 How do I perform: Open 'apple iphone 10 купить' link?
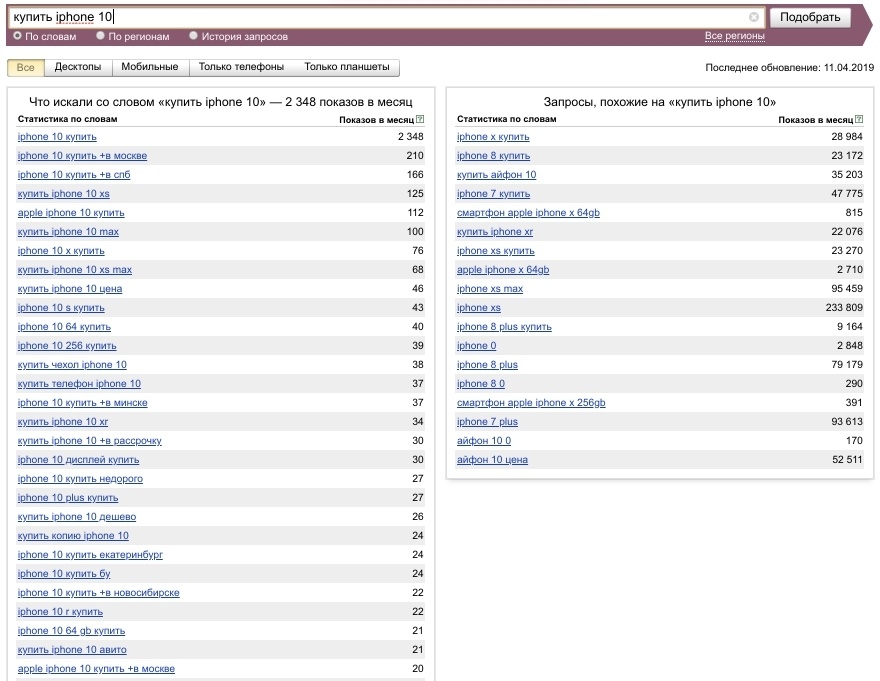(71, 213)
